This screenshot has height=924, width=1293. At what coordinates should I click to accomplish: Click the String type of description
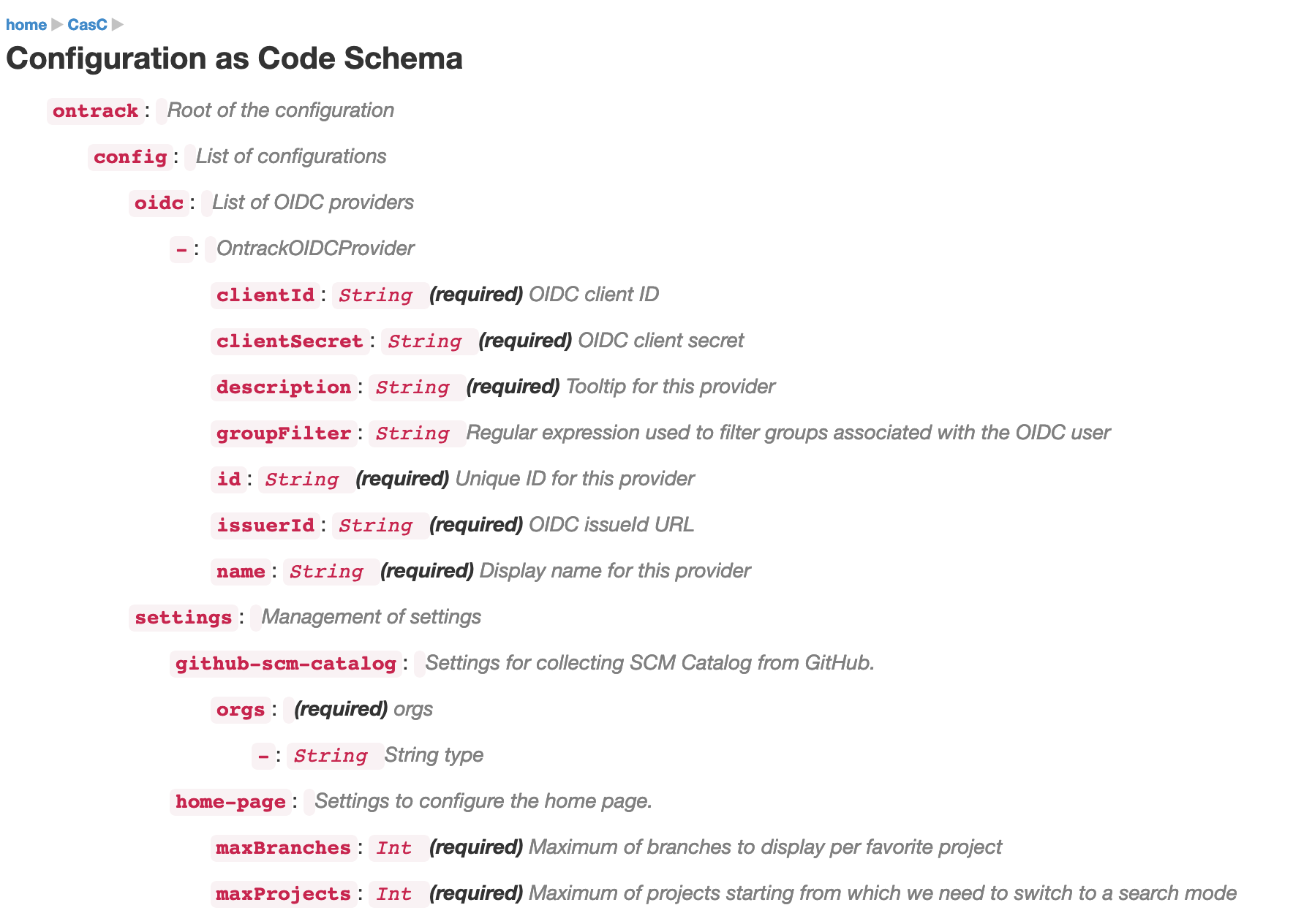point(412,387)
